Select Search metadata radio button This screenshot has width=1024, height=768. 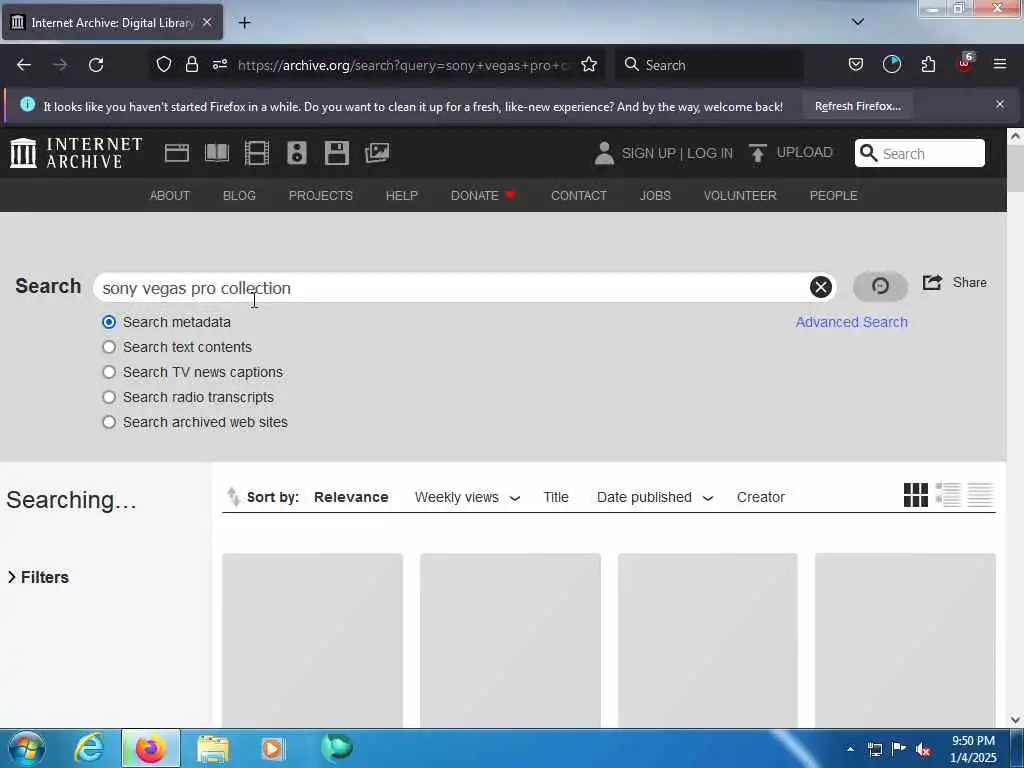[109, 322]
